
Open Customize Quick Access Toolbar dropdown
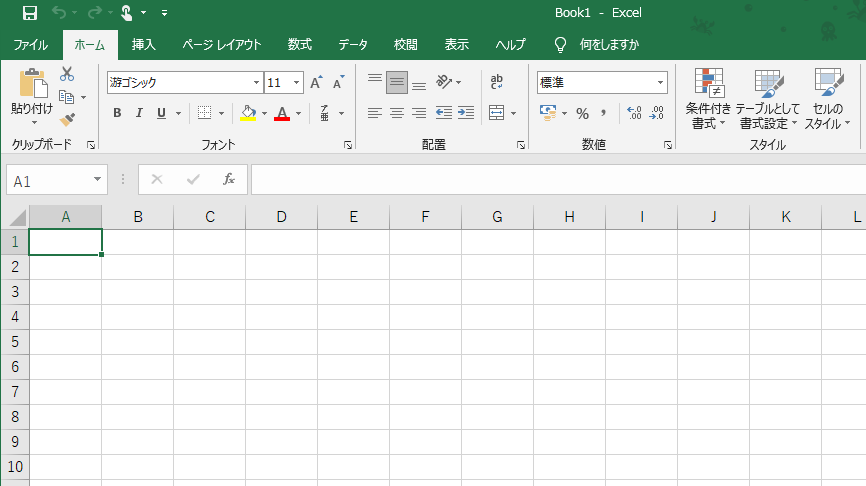click(165, 13)
